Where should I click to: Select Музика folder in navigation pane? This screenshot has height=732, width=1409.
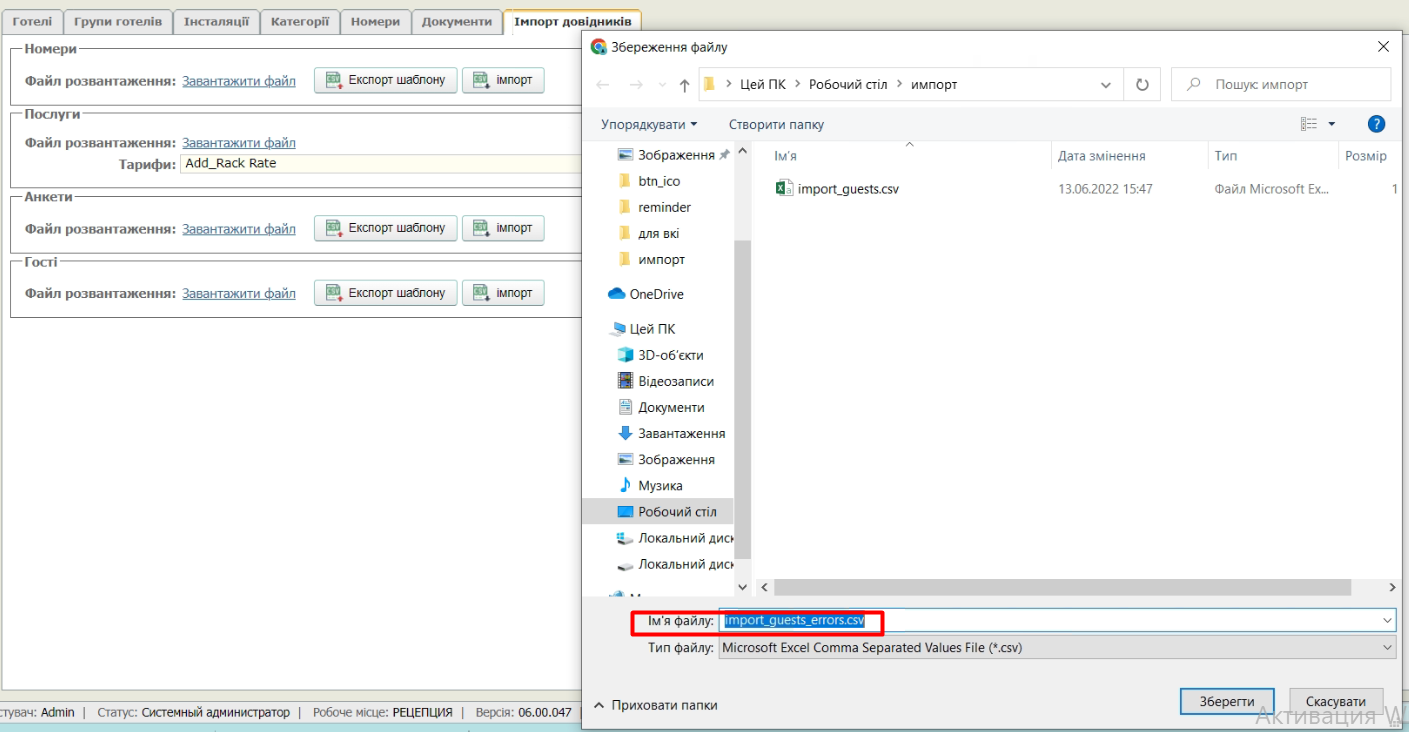click(660, 485)
